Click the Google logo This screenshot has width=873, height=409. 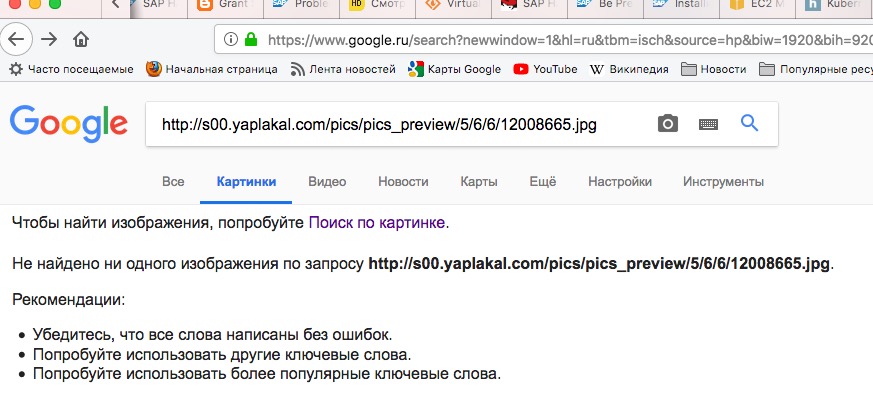tap(68, 124)
